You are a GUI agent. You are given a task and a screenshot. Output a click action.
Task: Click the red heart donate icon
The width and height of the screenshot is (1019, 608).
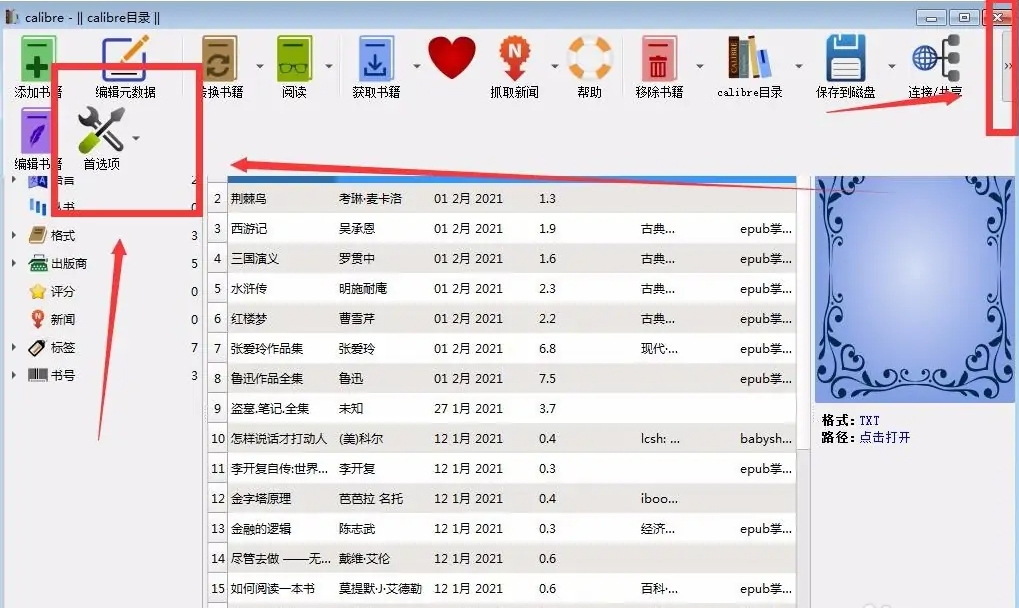click(452, 58)
